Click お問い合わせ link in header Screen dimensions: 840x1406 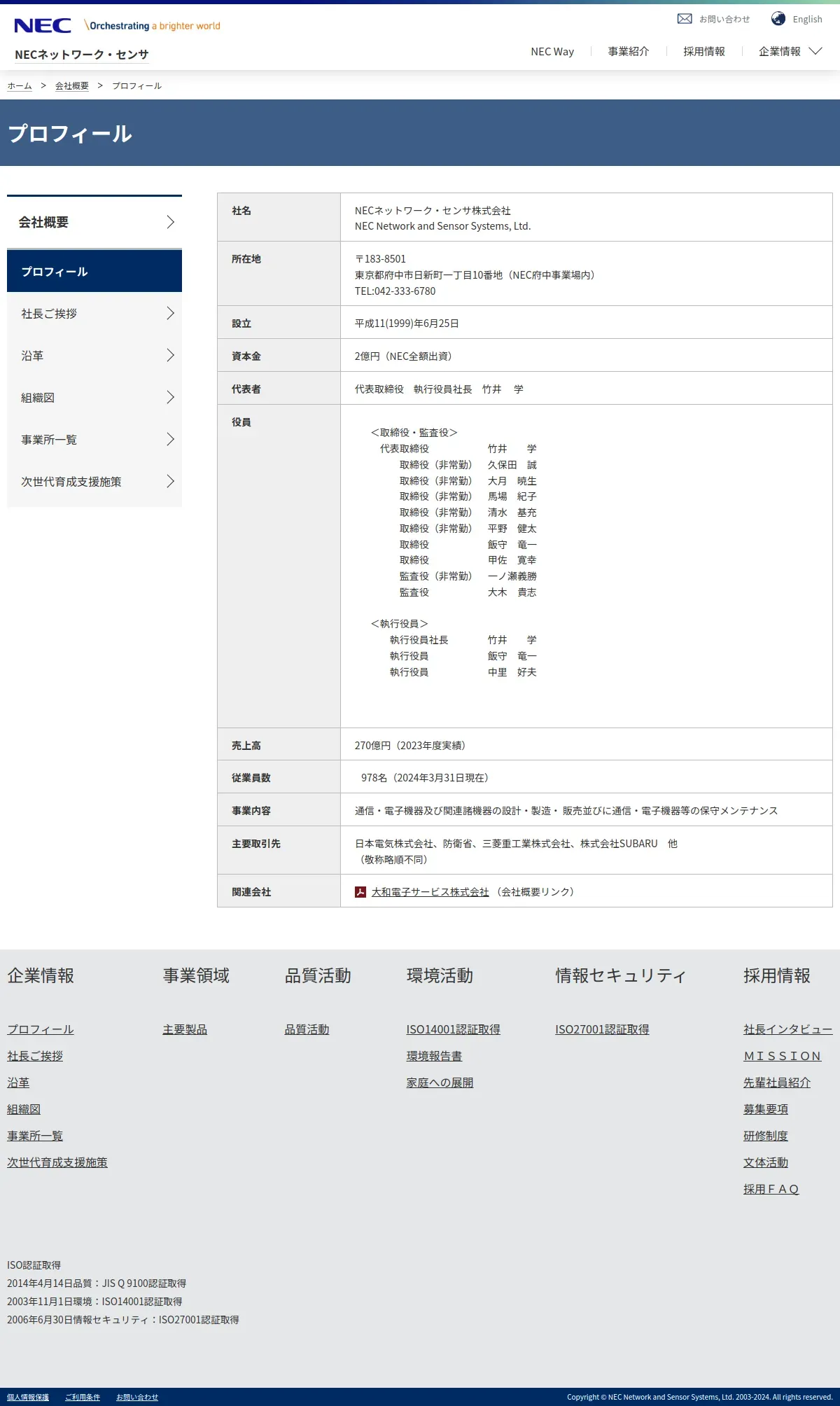(x=724, y=19)
